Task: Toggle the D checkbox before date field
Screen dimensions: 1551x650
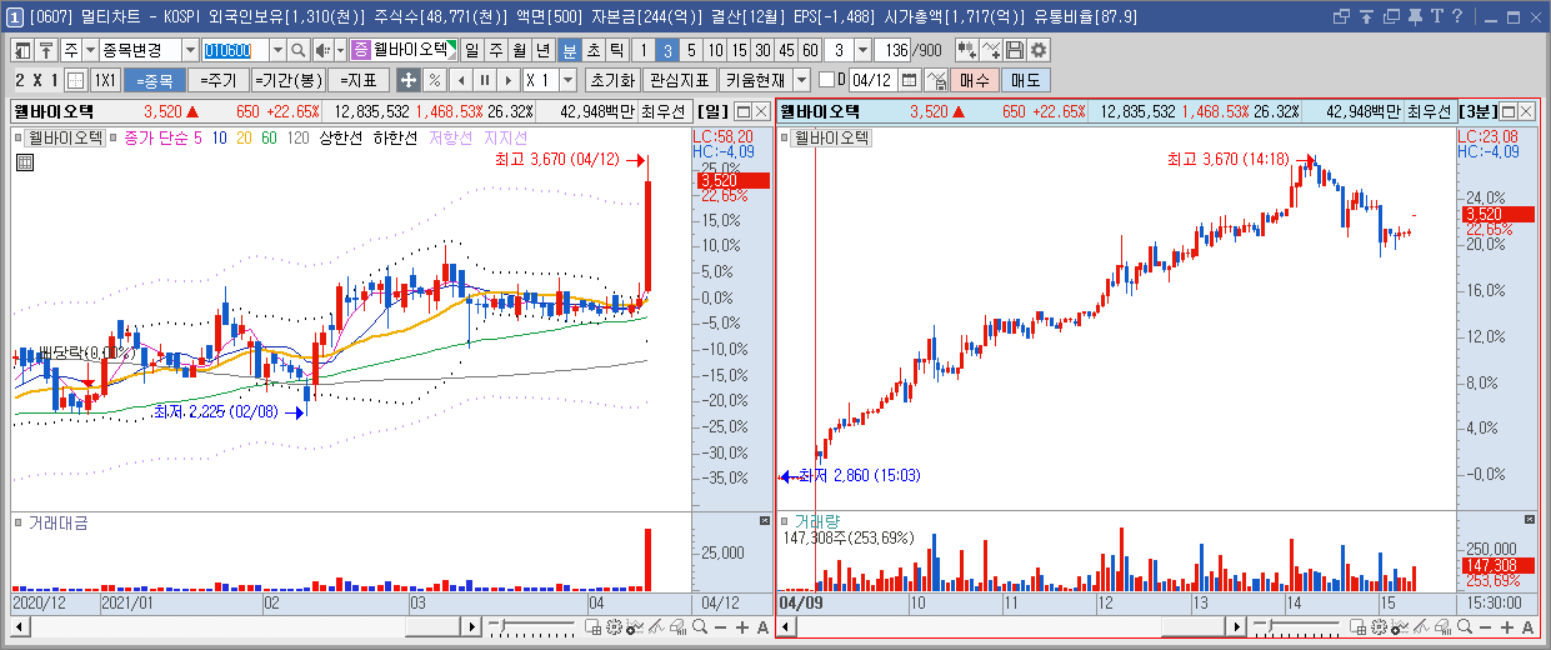Action: click(x=826, y=80)
